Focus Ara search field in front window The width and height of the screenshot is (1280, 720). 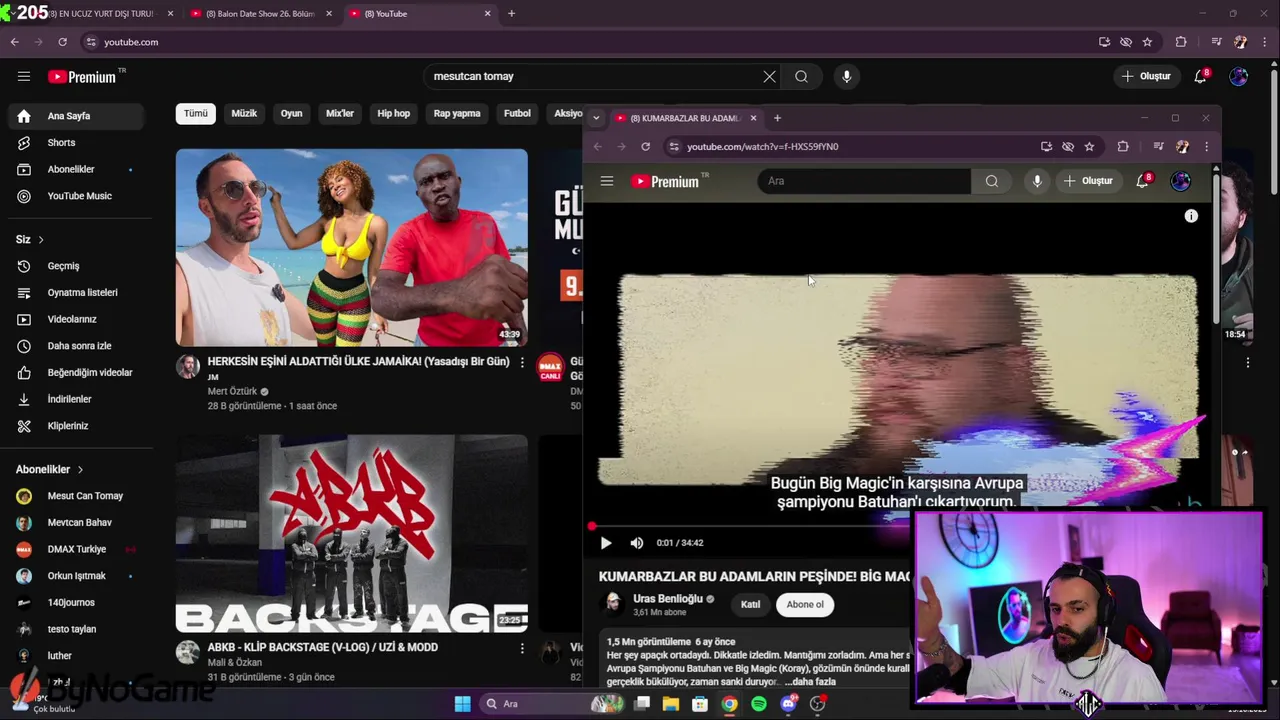click(x=864, y=181)
